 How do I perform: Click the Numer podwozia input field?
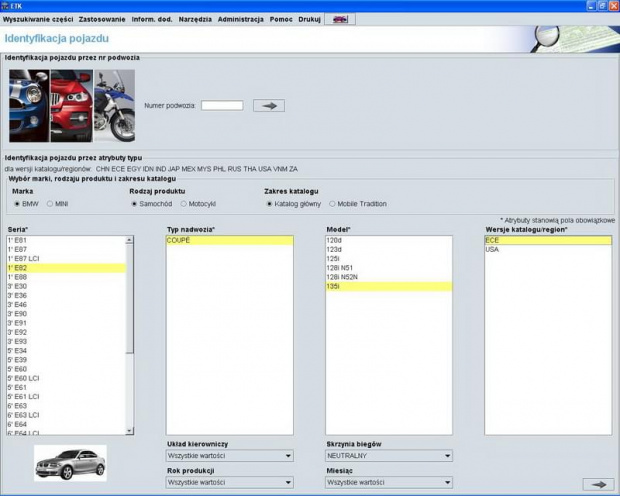[x=222, y=106]
